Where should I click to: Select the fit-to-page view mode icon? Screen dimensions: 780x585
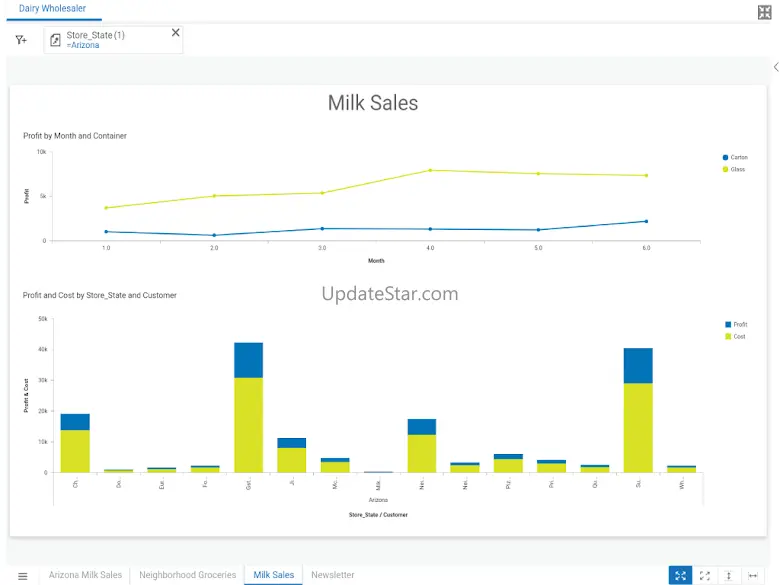[x=680, y=575]
